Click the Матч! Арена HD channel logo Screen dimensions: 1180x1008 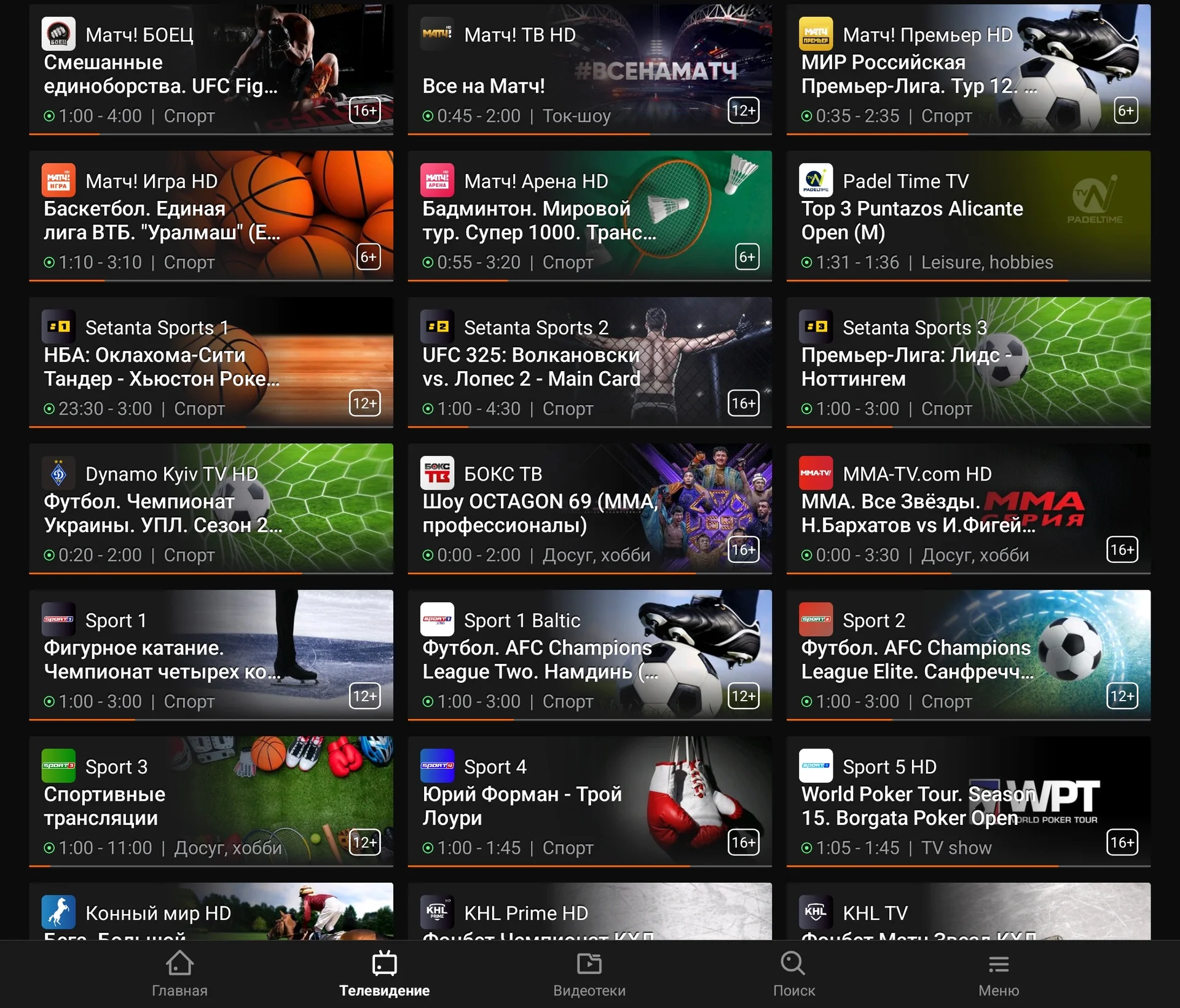437,180
